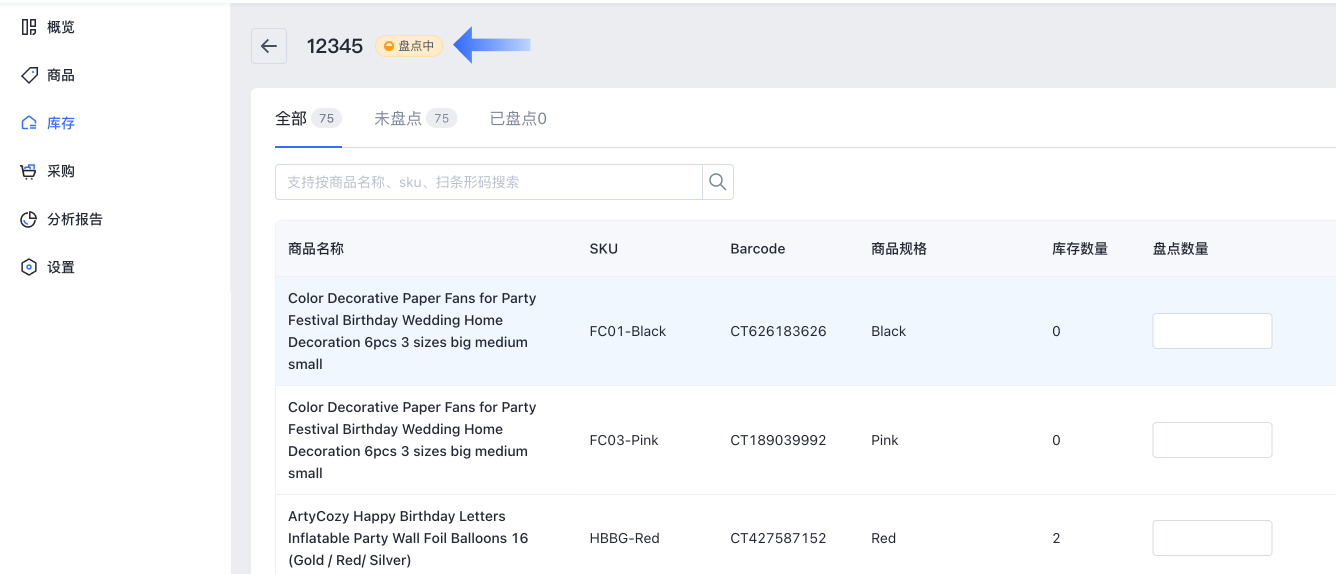Click the SKU column header

[x=604, y=248]
